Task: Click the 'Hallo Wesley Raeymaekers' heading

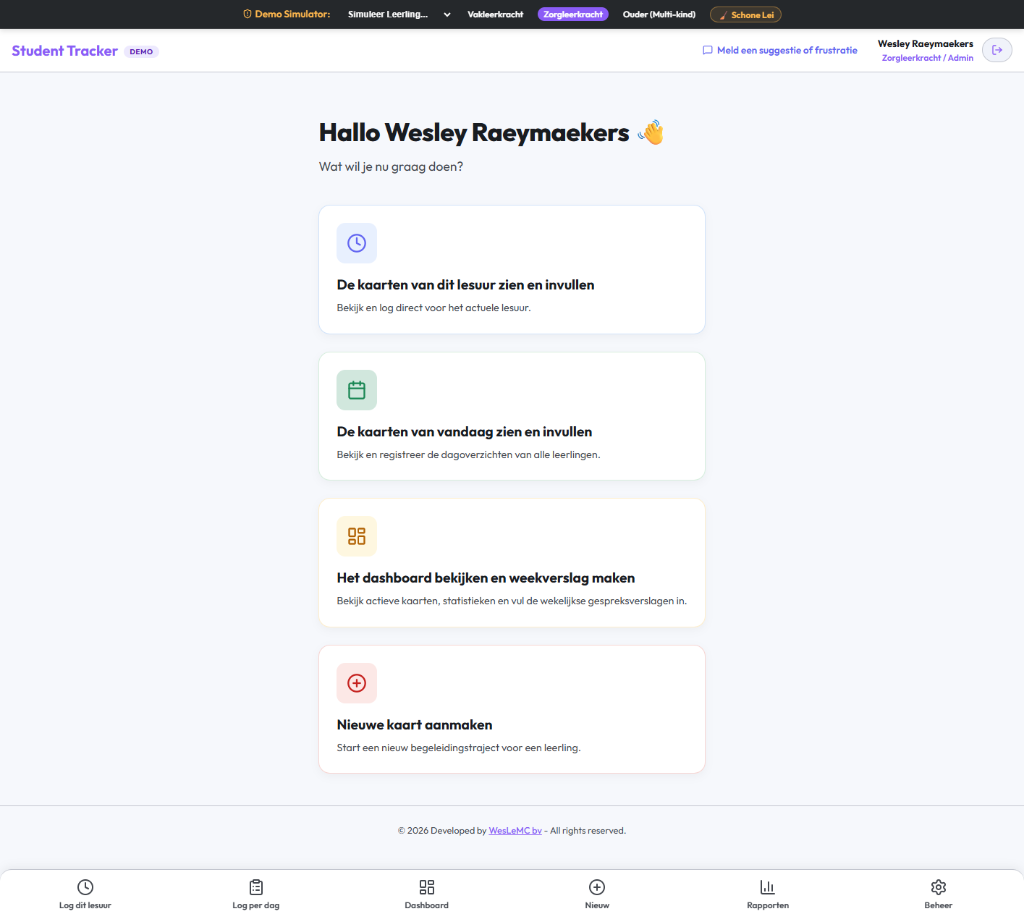Action: (474, 133)
